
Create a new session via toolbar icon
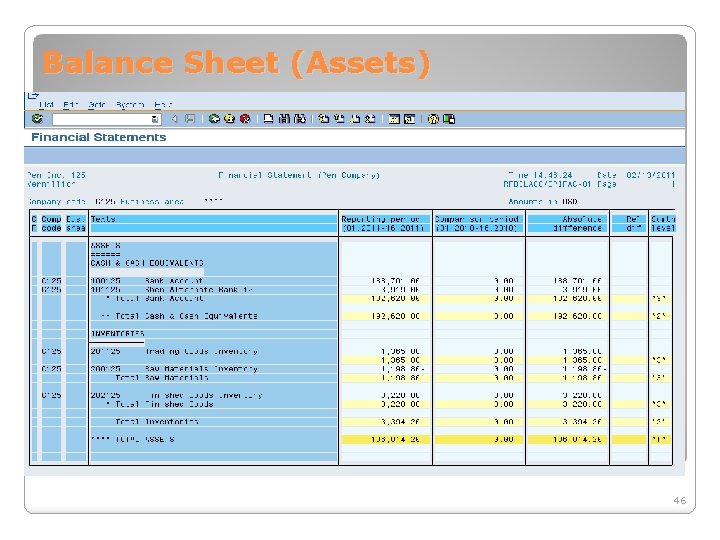[x=394, y=119]
